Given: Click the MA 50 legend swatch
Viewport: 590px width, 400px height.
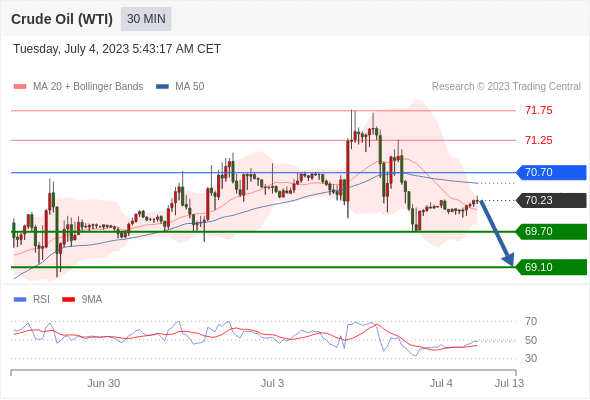Looking at the screenshot, I should [x=162, y=87].
